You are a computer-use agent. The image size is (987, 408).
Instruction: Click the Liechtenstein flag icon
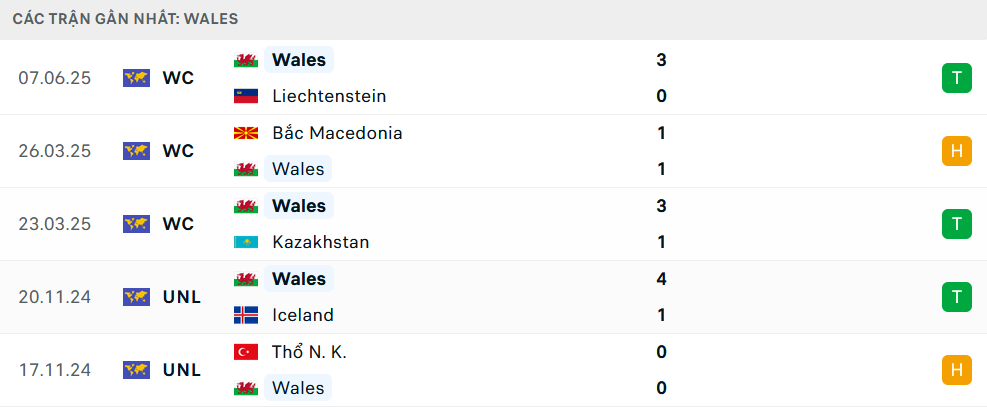click(246, 96)
